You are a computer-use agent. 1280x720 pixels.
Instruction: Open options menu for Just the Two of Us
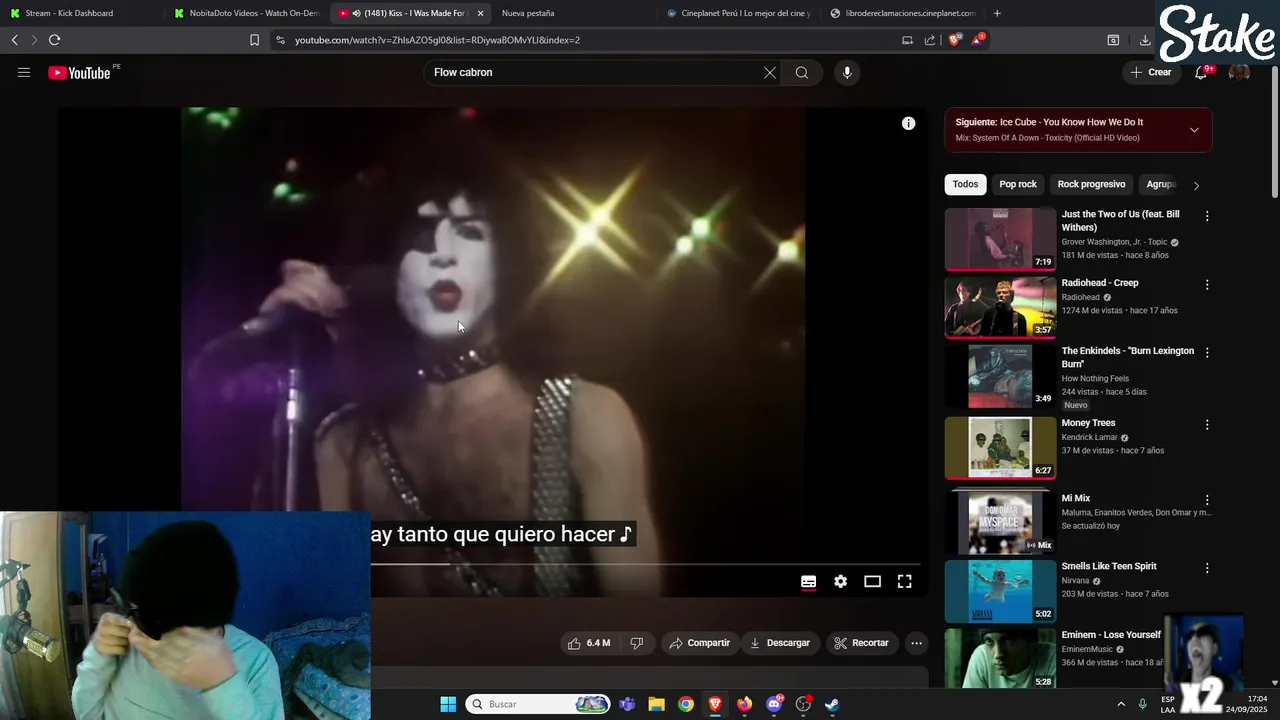(1207, 215)
